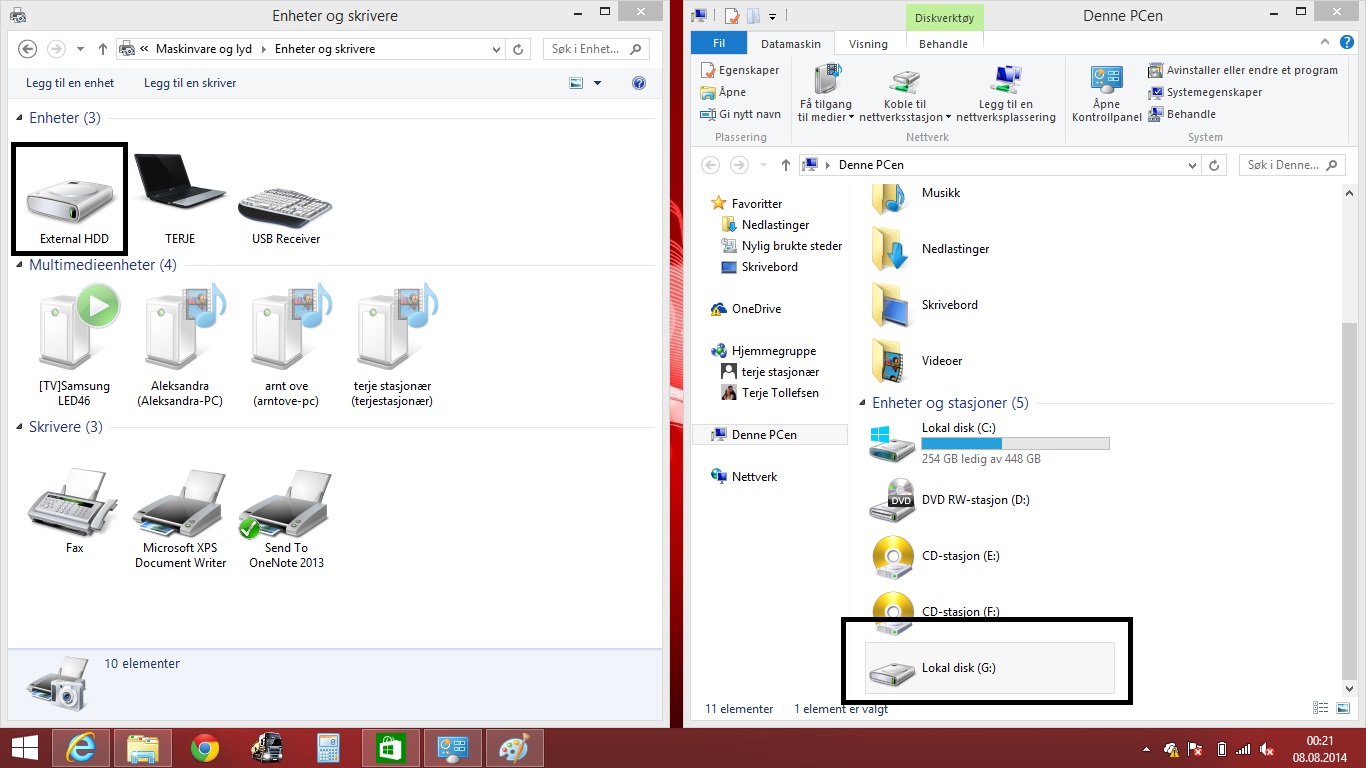The width and height of the screenshot is (1366, 768).
Task: Click Gi nytt navn ribbon button
Action: tap(741, 114)
